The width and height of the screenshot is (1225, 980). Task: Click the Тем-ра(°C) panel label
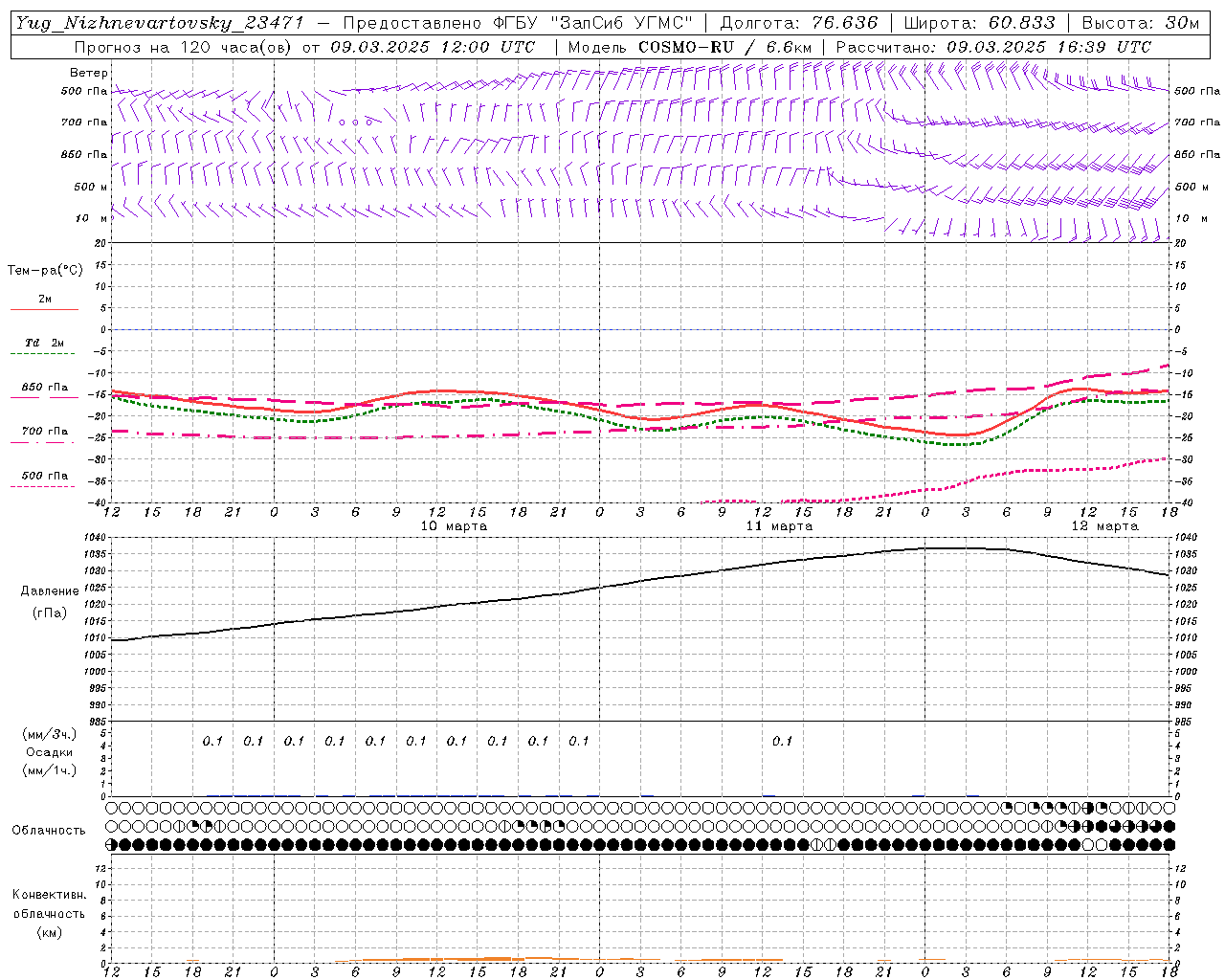(45, 271)
